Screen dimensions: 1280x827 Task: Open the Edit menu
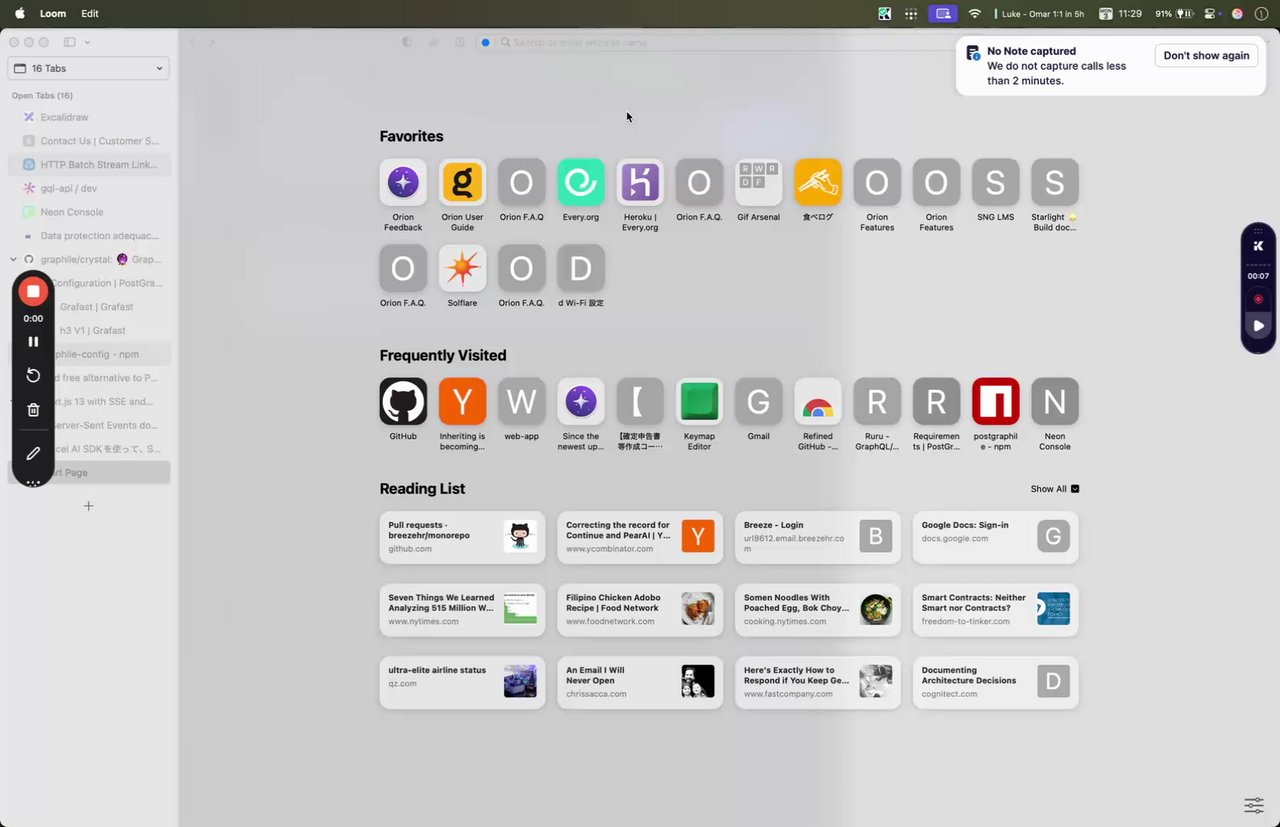tap(90, 14)
